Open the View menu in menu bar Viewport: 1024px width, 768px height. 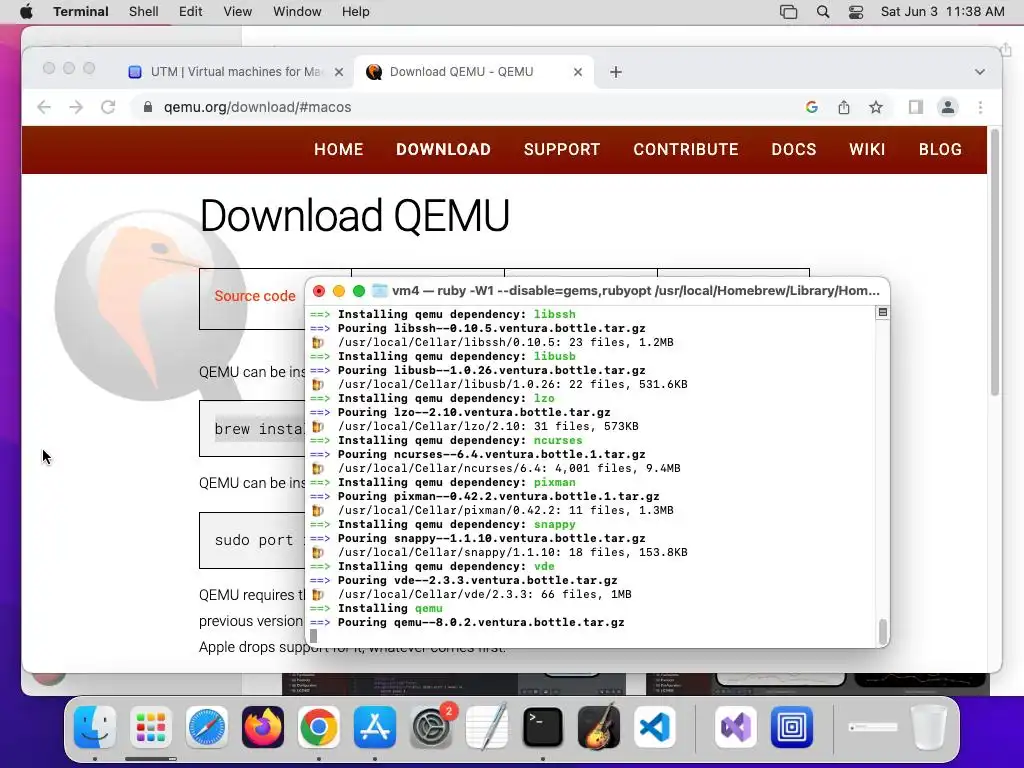[238, 12]
